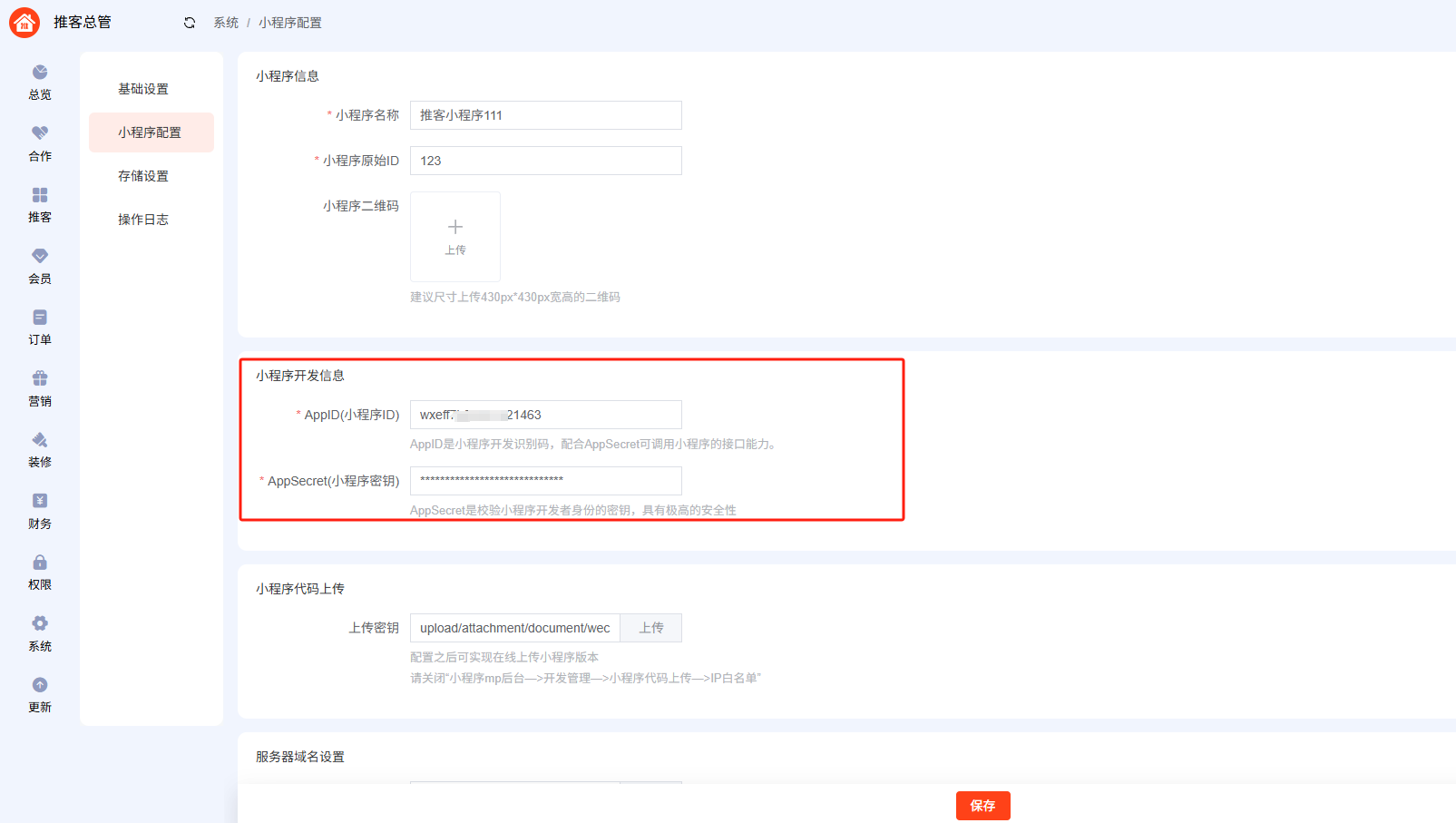Click the AppSecret password input field
Image resolution: width=1456 pixels, height=823 pixels.
545,481
